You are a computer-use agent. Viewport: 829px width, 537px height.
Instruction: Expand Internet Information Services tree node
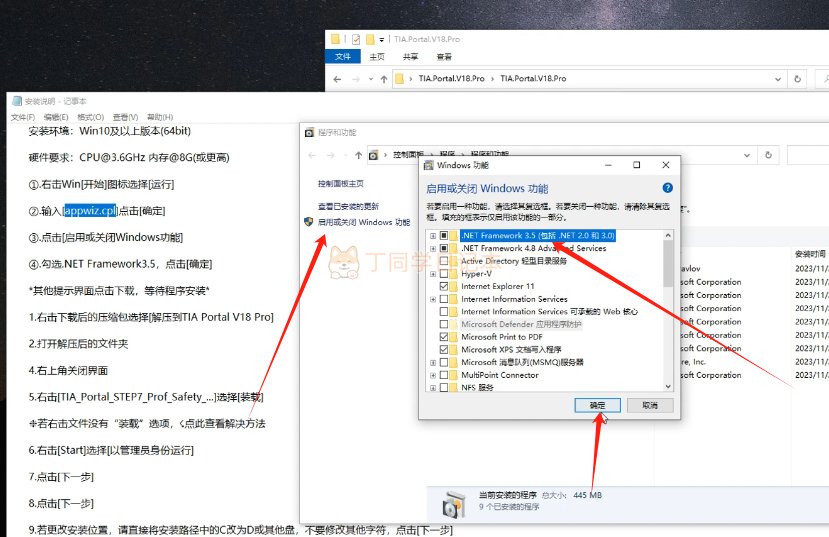433,299
